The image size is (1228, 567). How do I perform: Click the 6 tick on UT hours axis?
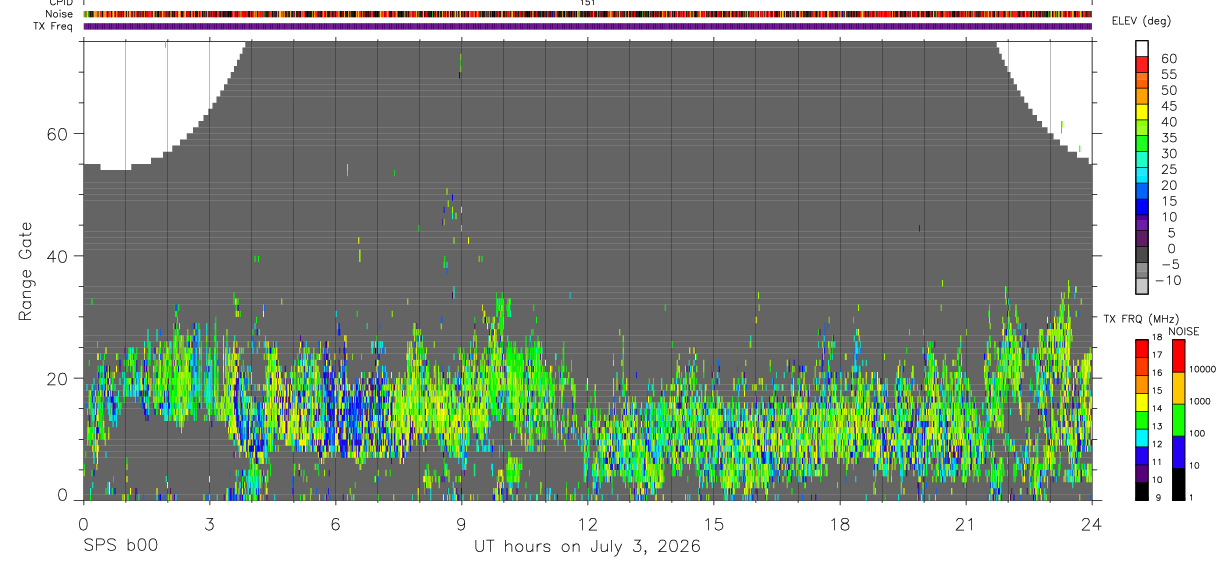(x=335, y=523)
